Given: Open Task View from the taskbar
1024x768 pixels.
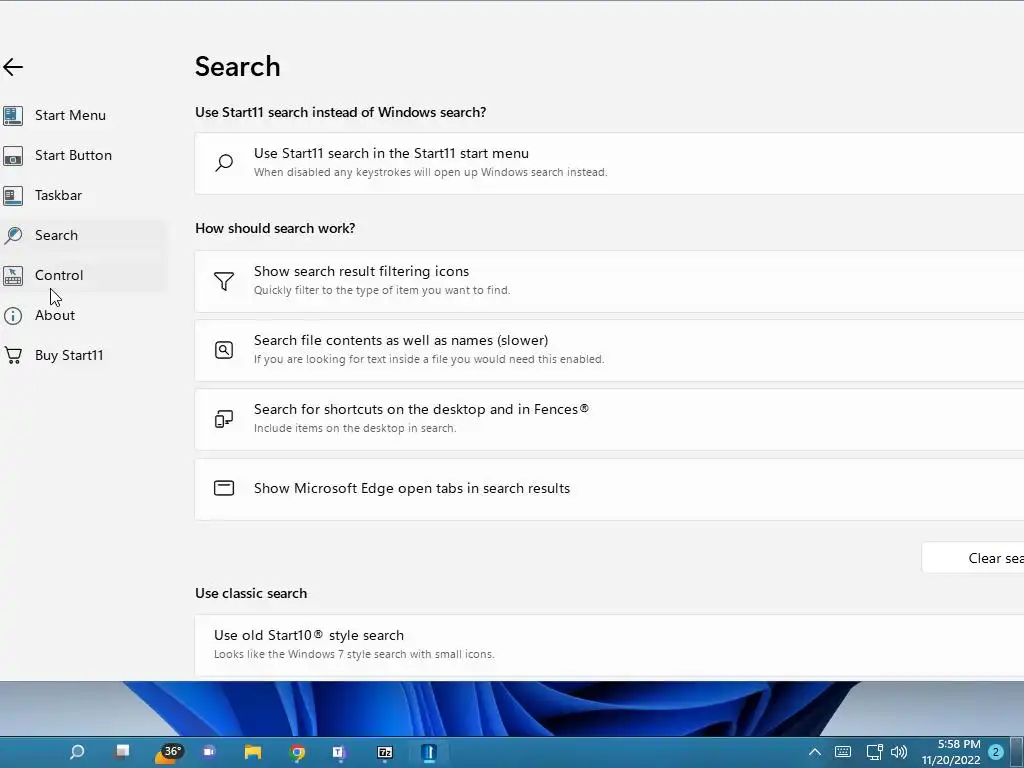Looking at the screenshot, I should click(x=122, y=752).
